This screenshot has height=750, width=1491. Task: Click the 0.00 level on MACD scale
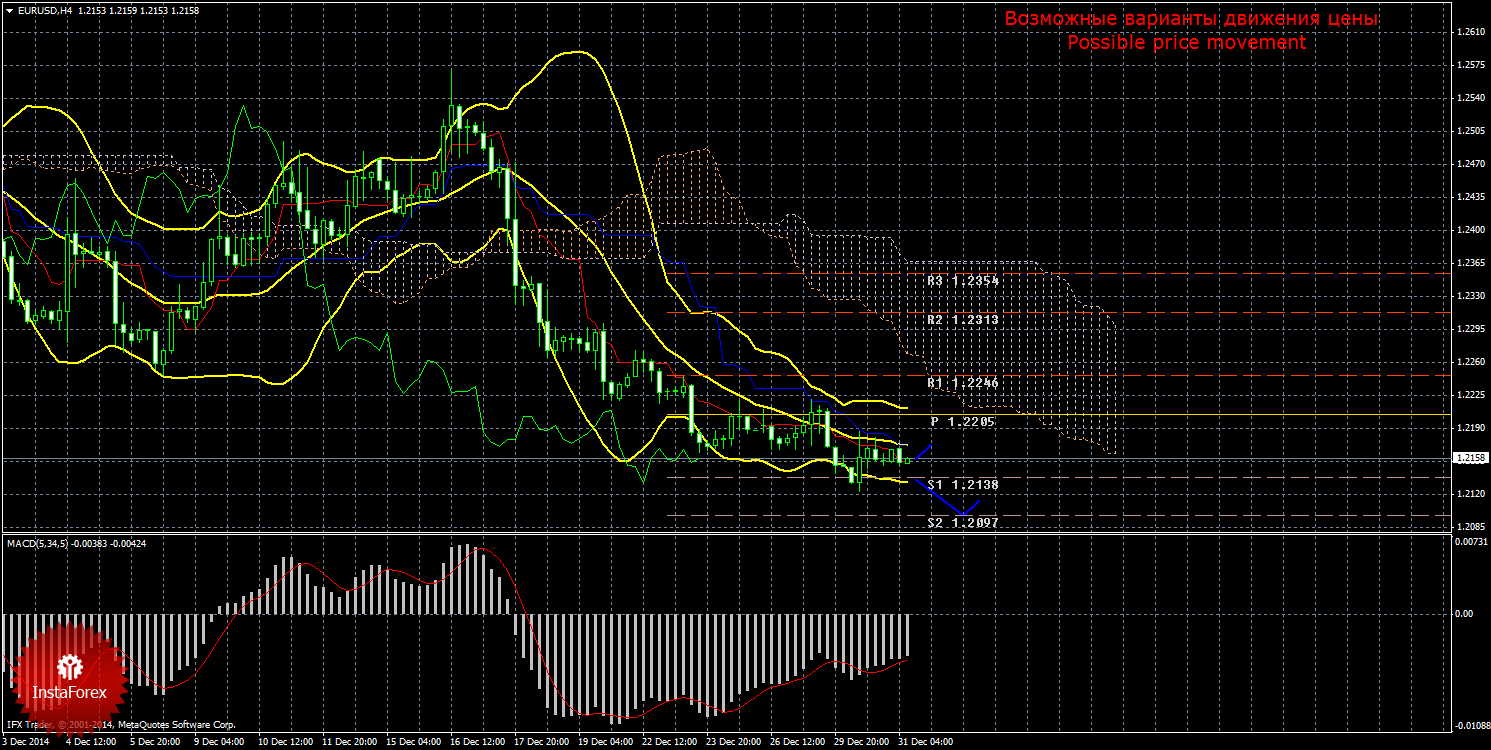point(1465,614)
